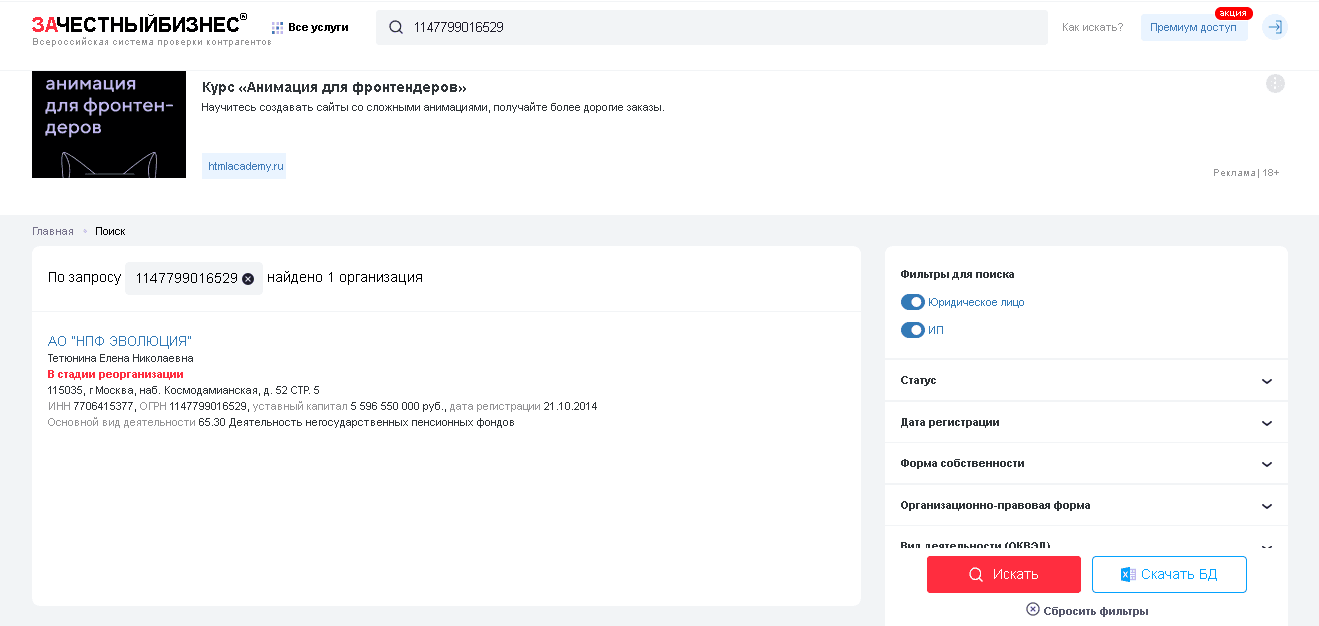Screen dimensions: 1319x626
Task: Open the Как искать? help link
Action: [x=1092, y=27]
